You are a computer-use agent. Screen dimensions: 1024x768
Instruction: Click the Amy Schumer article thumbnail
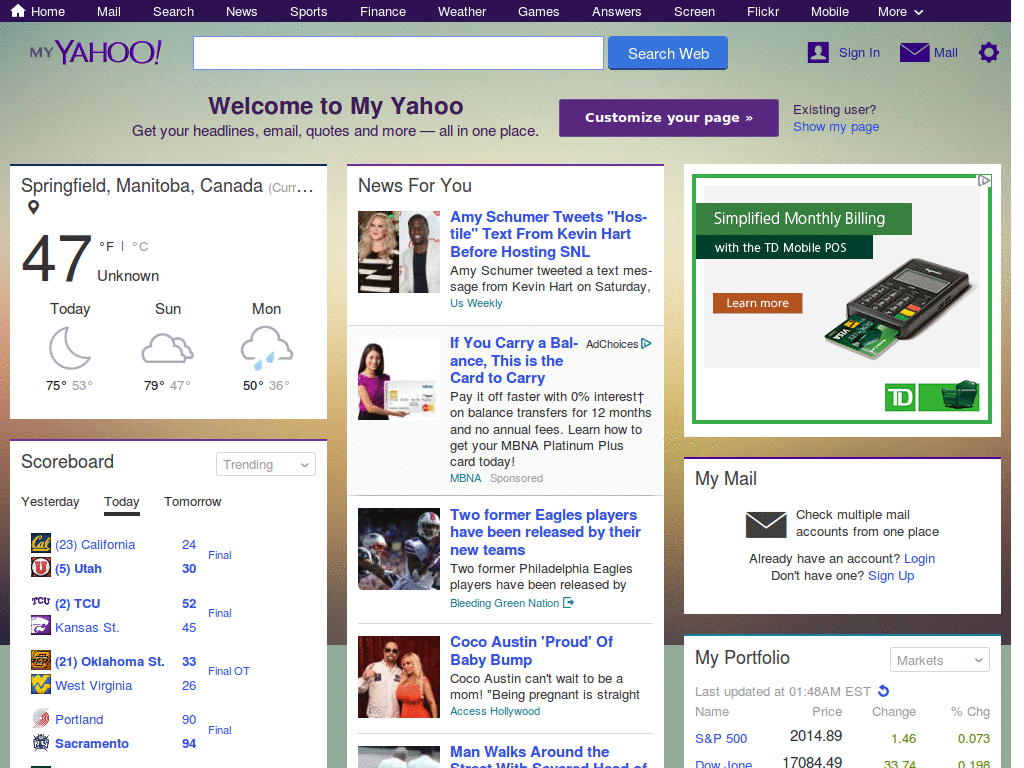tap(399, 251)
